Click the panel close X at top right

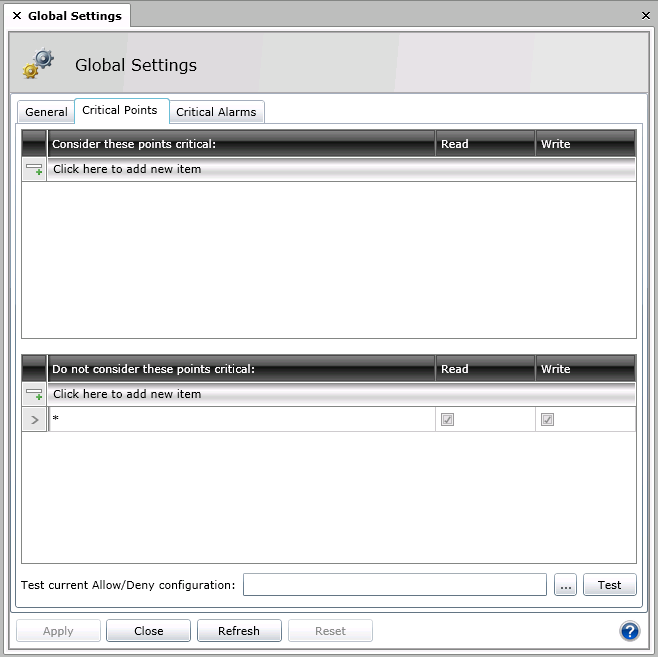click(645, 16)
